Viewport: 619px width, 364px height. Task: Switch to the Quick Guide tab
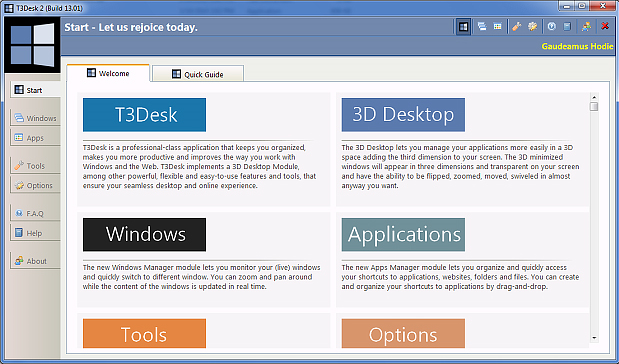(x=198, y=74)
